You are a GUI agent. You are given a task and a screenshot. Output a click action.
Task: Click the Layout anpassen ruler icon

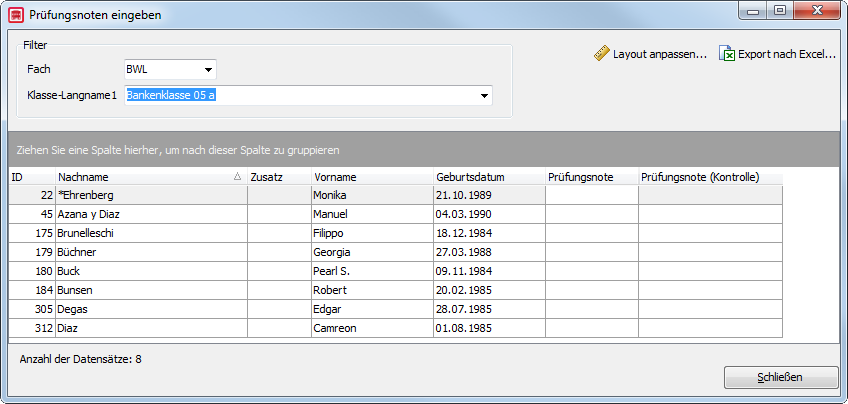[601, 54]
